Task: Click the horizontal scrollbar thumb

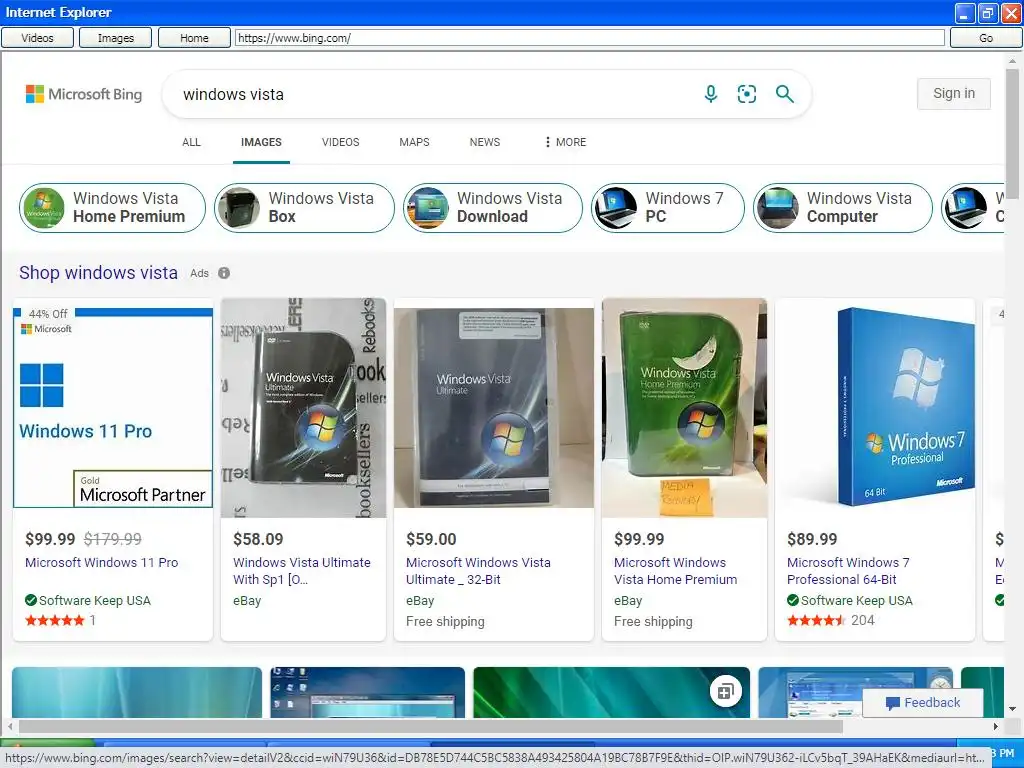Action: (x=431, y=726)
